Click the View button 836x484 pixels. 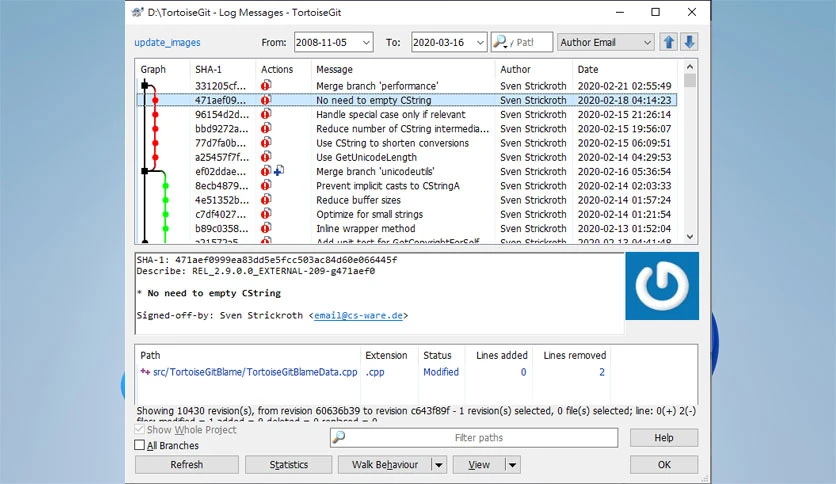[479, 465]
